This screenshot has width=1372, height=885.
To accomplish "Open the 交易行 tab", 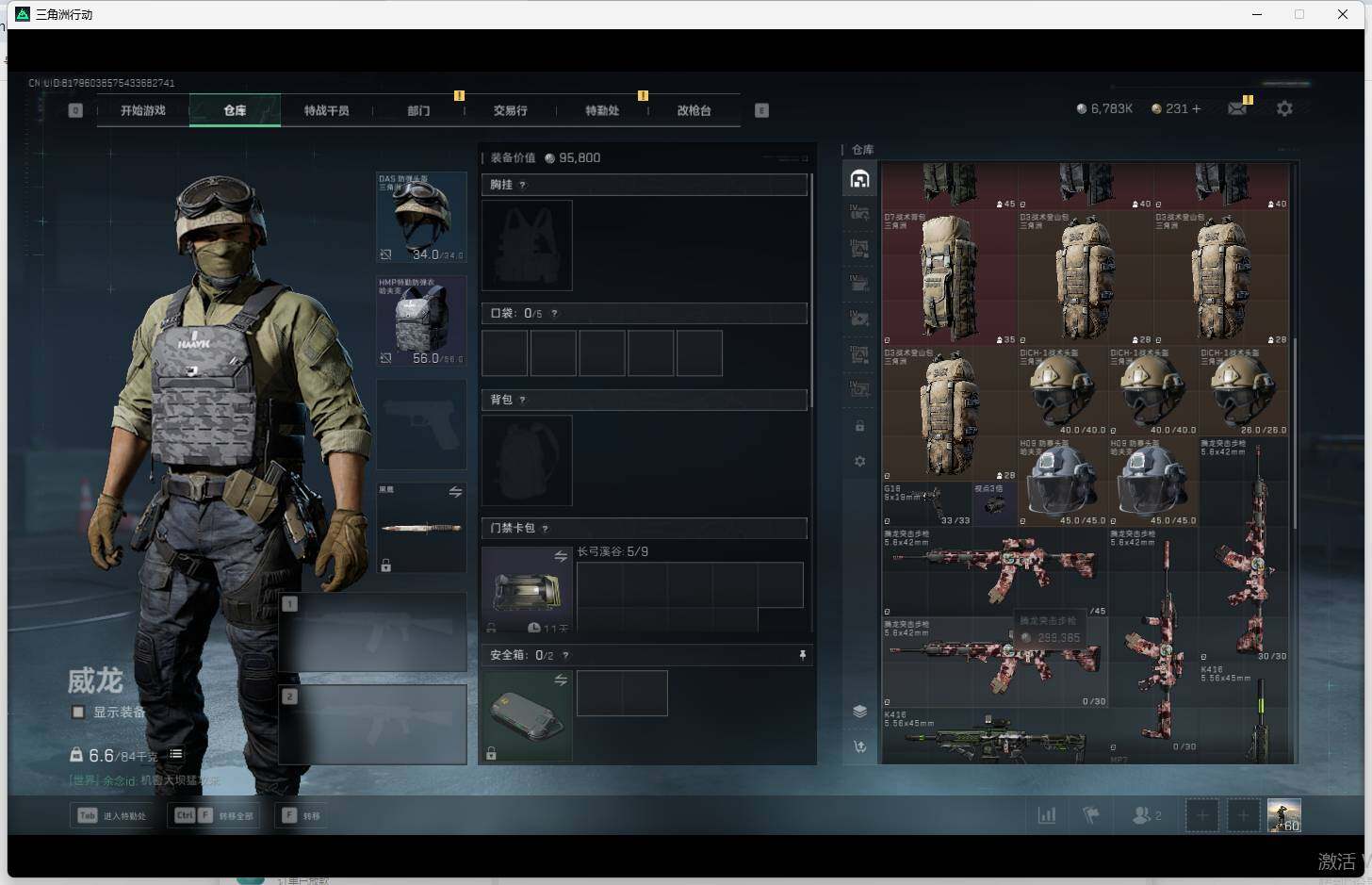I will coord(510,110).
